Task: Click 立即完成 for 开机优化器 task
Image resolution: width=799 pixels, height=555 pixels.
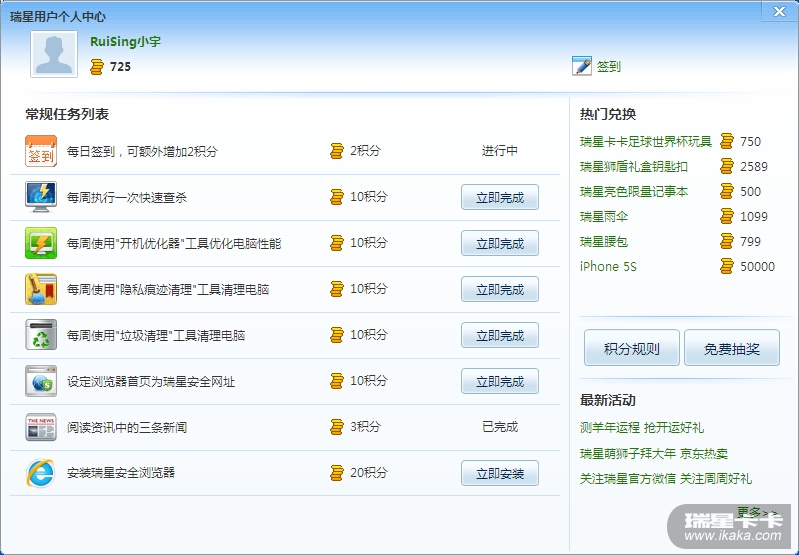Action: 500,243
